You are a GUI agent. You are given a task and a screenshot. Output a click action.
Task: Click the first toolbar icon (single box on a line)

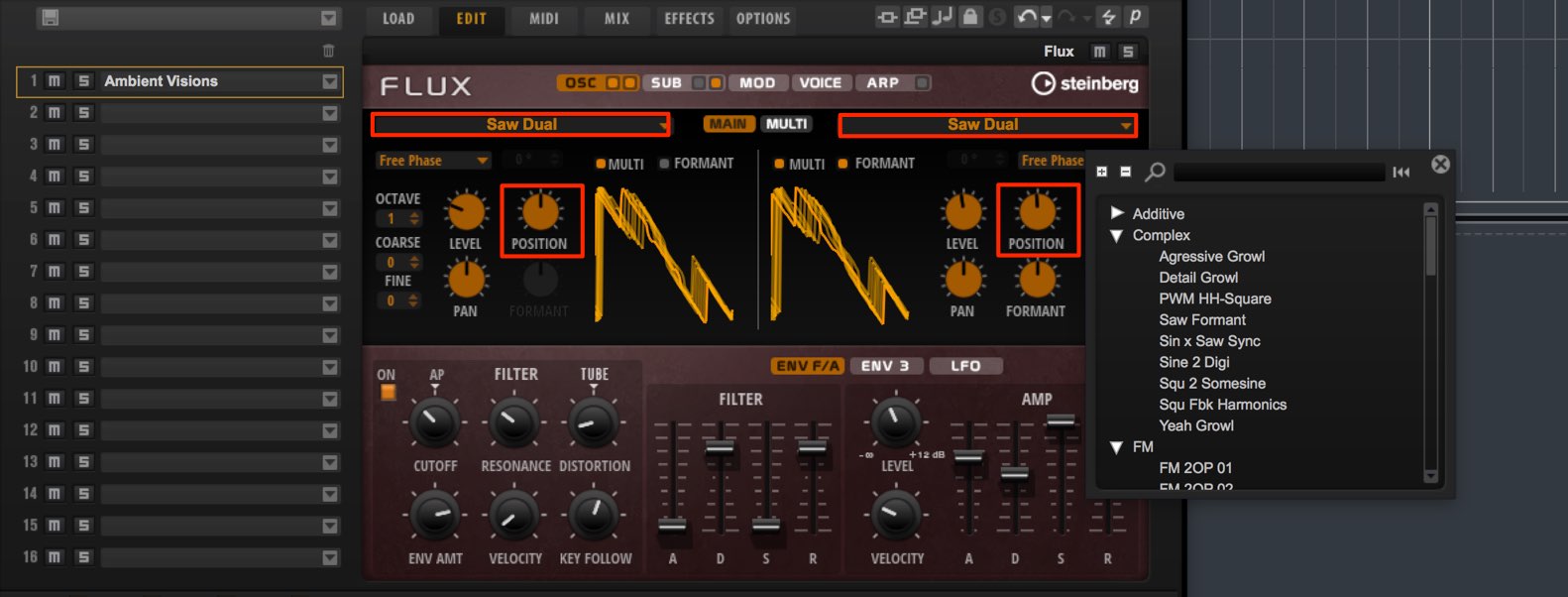point(887,17)
